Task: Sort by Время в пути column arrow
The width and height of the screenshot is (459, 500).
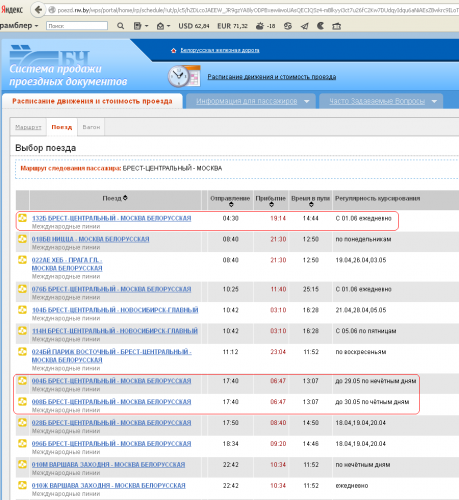Action: [311, 205]
